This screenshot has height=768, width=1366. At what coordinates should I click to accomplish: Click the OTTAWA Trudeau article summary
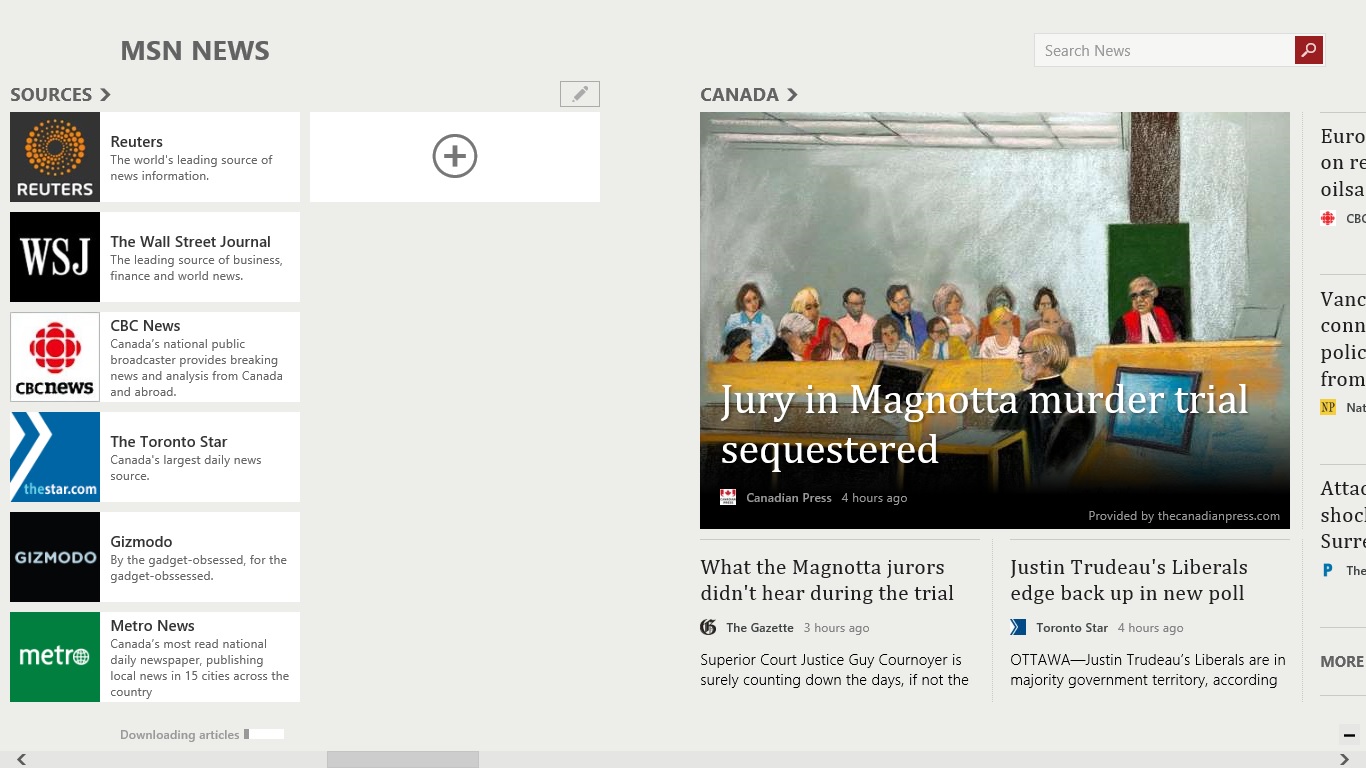(1148, 670)
